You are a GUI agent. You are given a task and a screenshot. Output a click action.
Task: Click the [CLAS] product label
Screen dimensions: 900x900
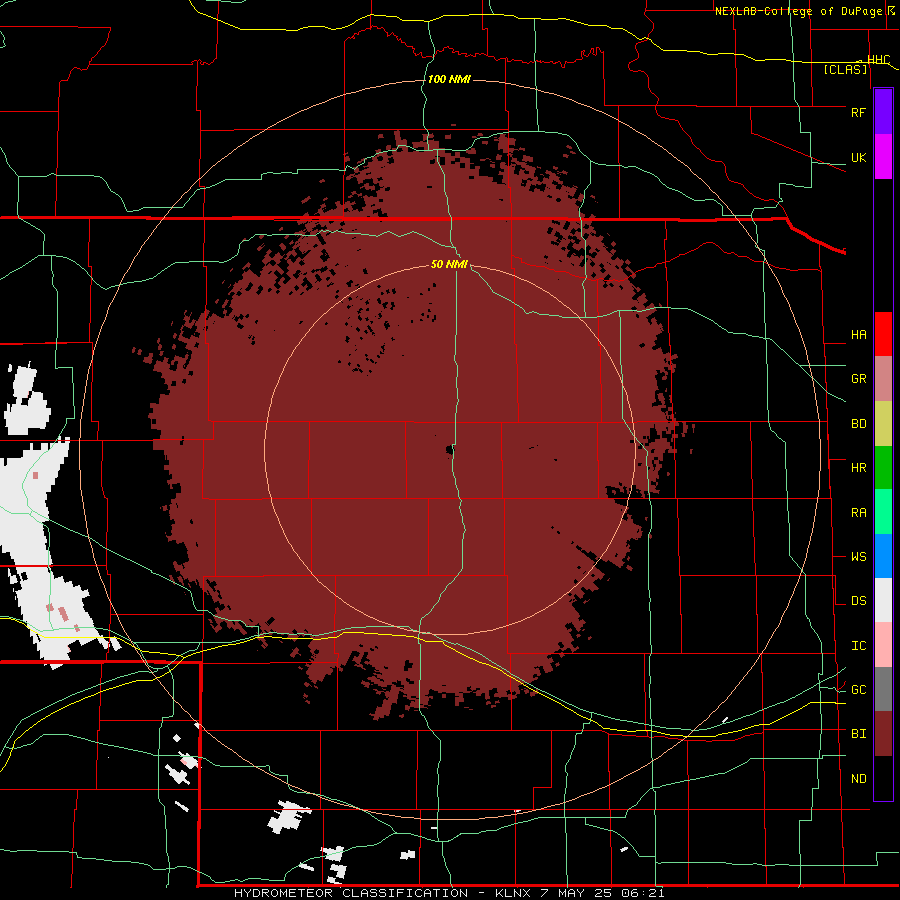click(845, 69)
